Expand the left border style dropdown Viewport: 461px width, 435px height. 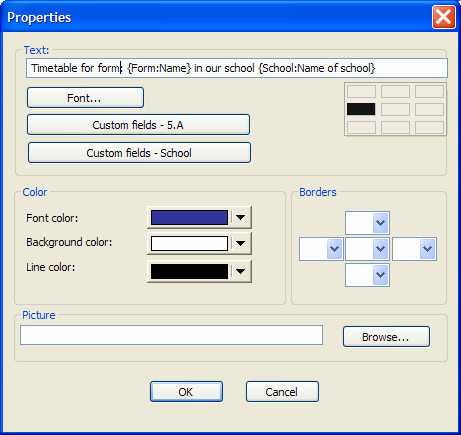point(334,249)
